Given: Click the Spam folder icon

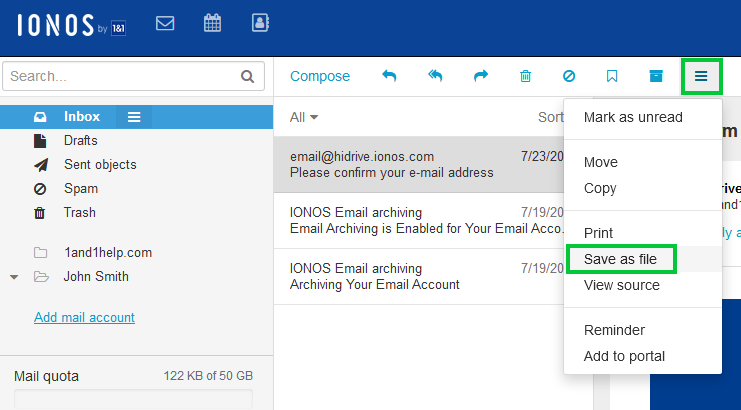Looking at the screenshot, I should coord(40,189).
